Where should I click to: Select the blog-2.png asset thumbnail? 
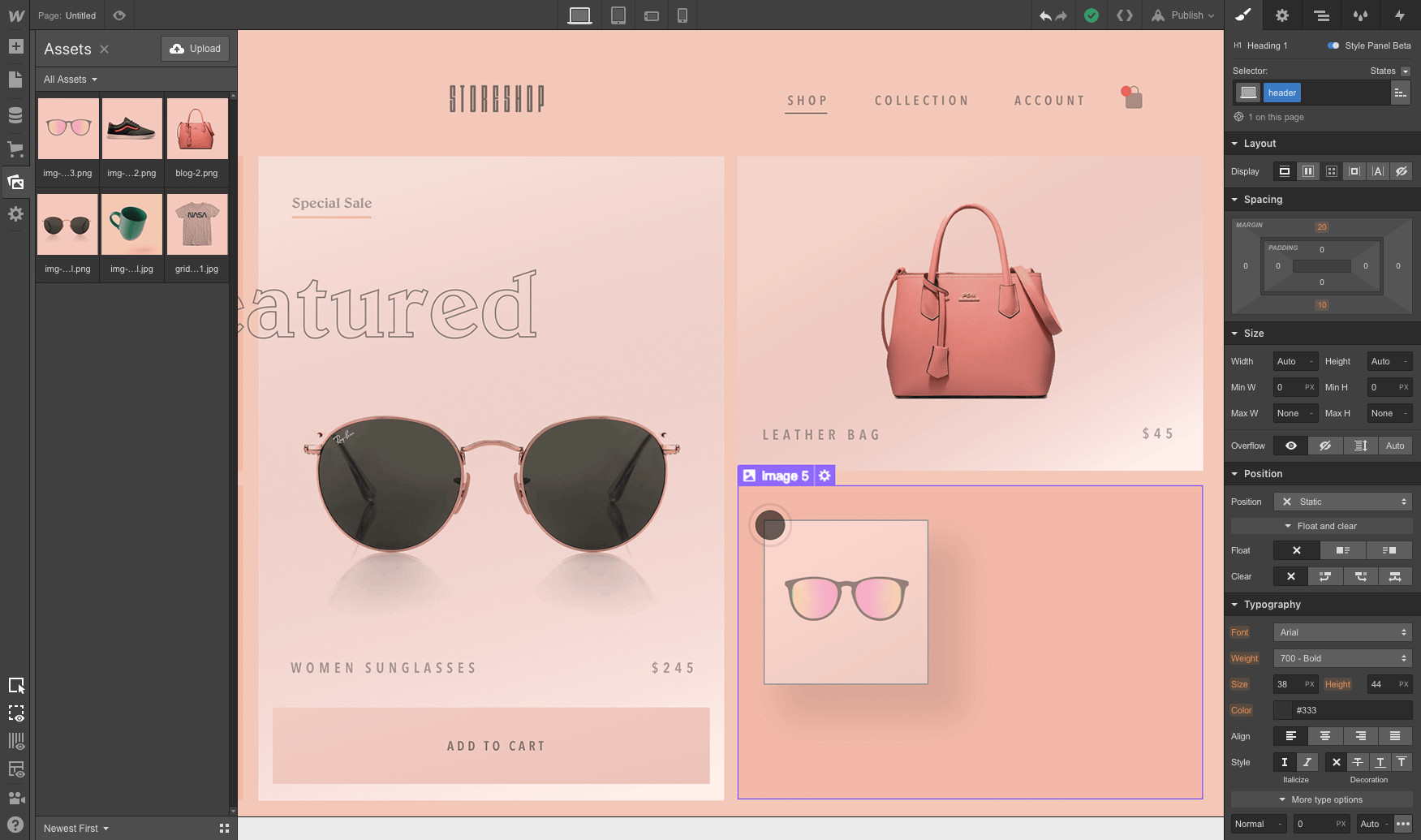[197, 128]
